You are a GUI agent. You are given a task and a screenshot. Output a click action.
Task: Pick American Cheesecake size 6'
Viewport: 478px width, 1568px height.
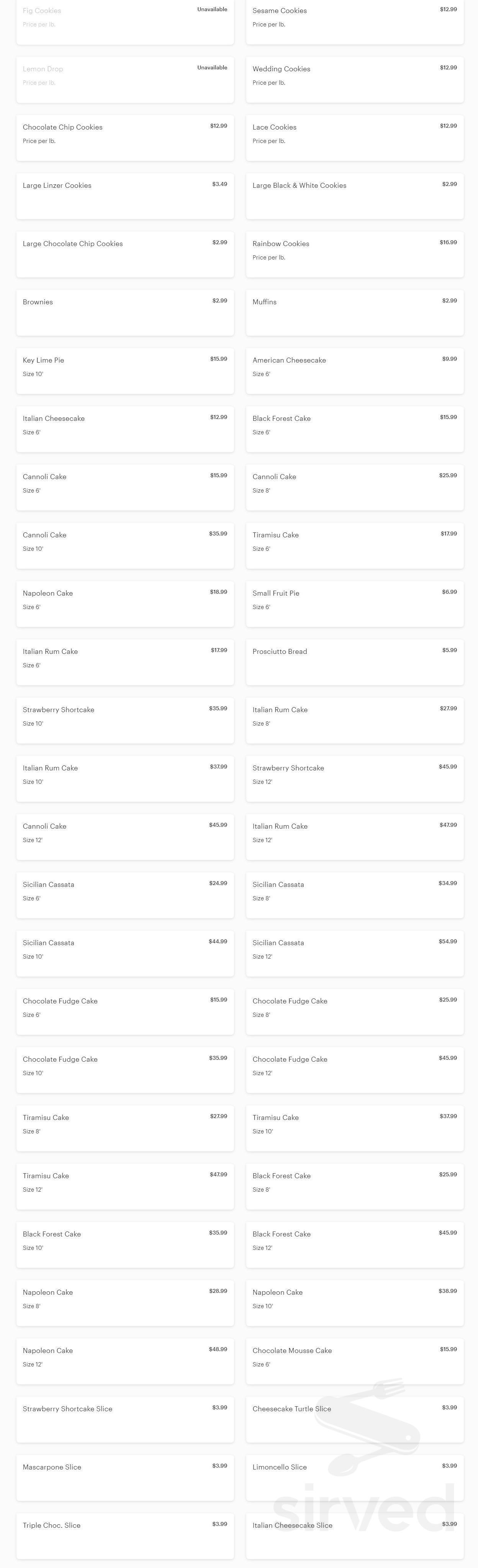tap(355, 371)
